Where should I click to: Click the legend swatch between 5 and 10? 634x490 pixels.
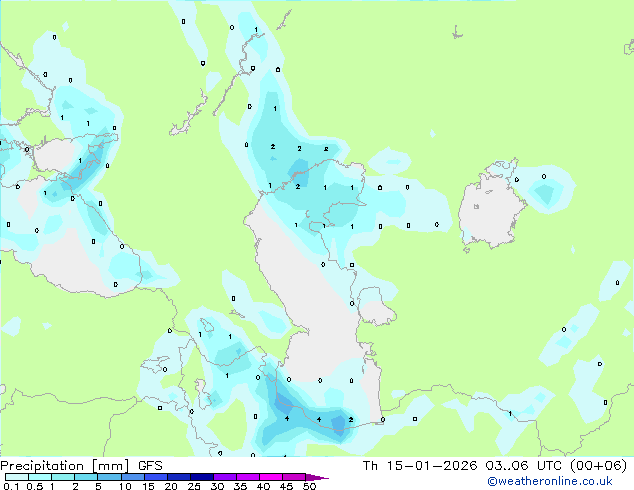[x=109, y=477]
